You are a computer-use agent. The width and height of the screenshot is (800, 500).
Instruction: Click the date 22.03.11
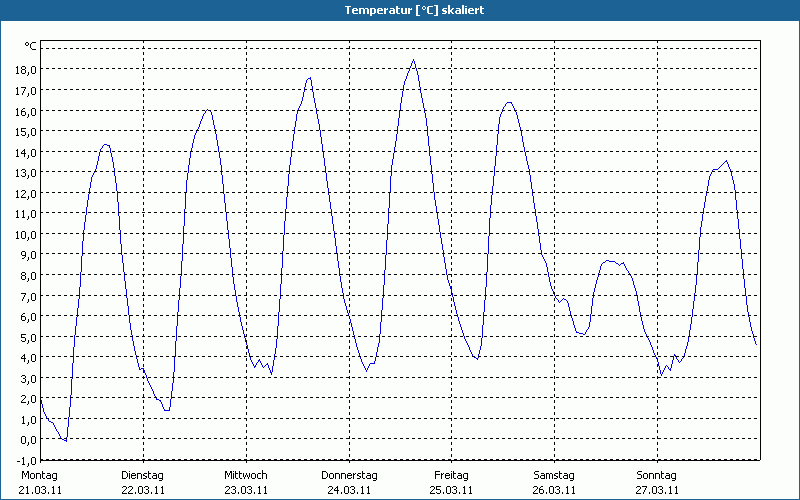click(x=143, y=490)
